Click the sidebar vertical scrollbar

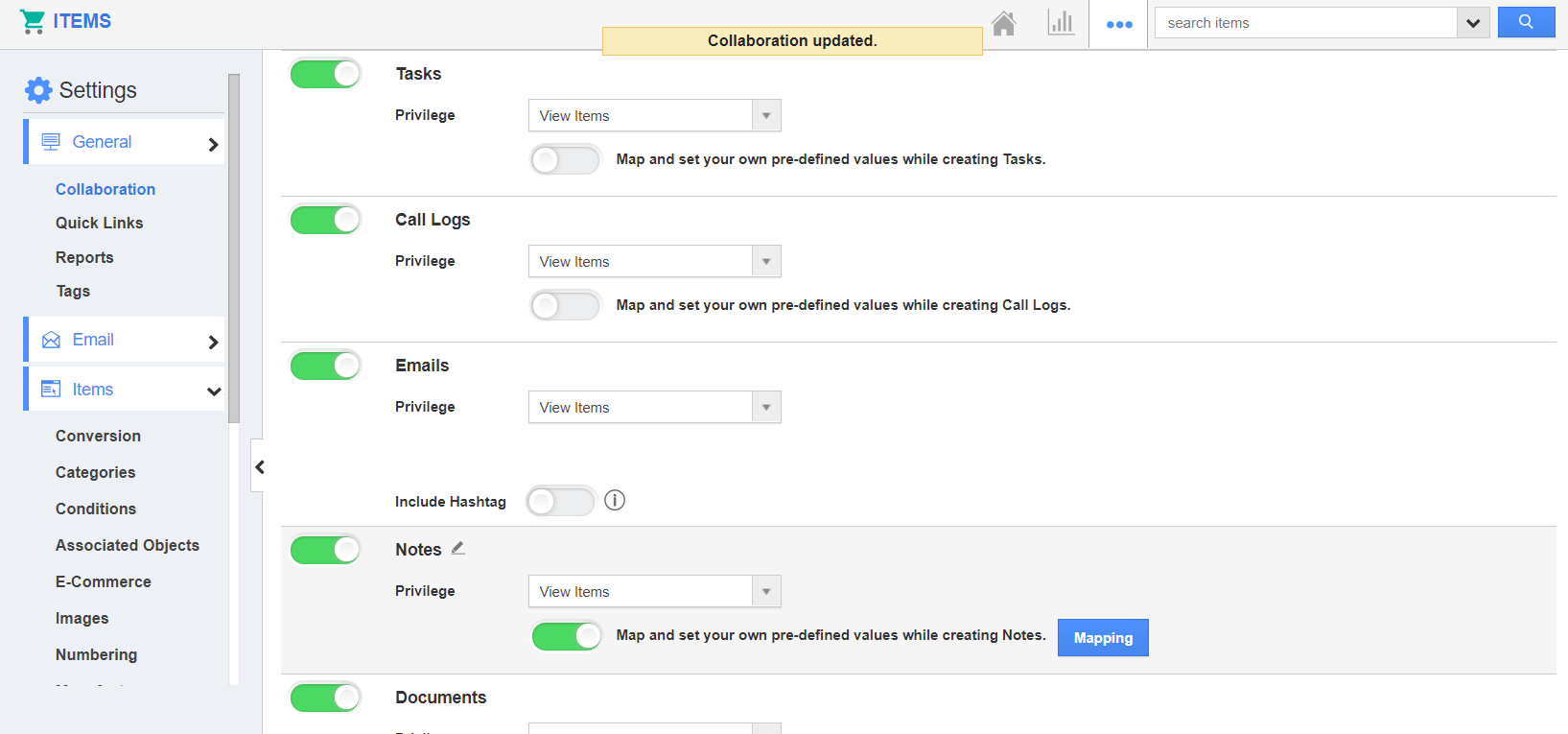coord(233,249)
